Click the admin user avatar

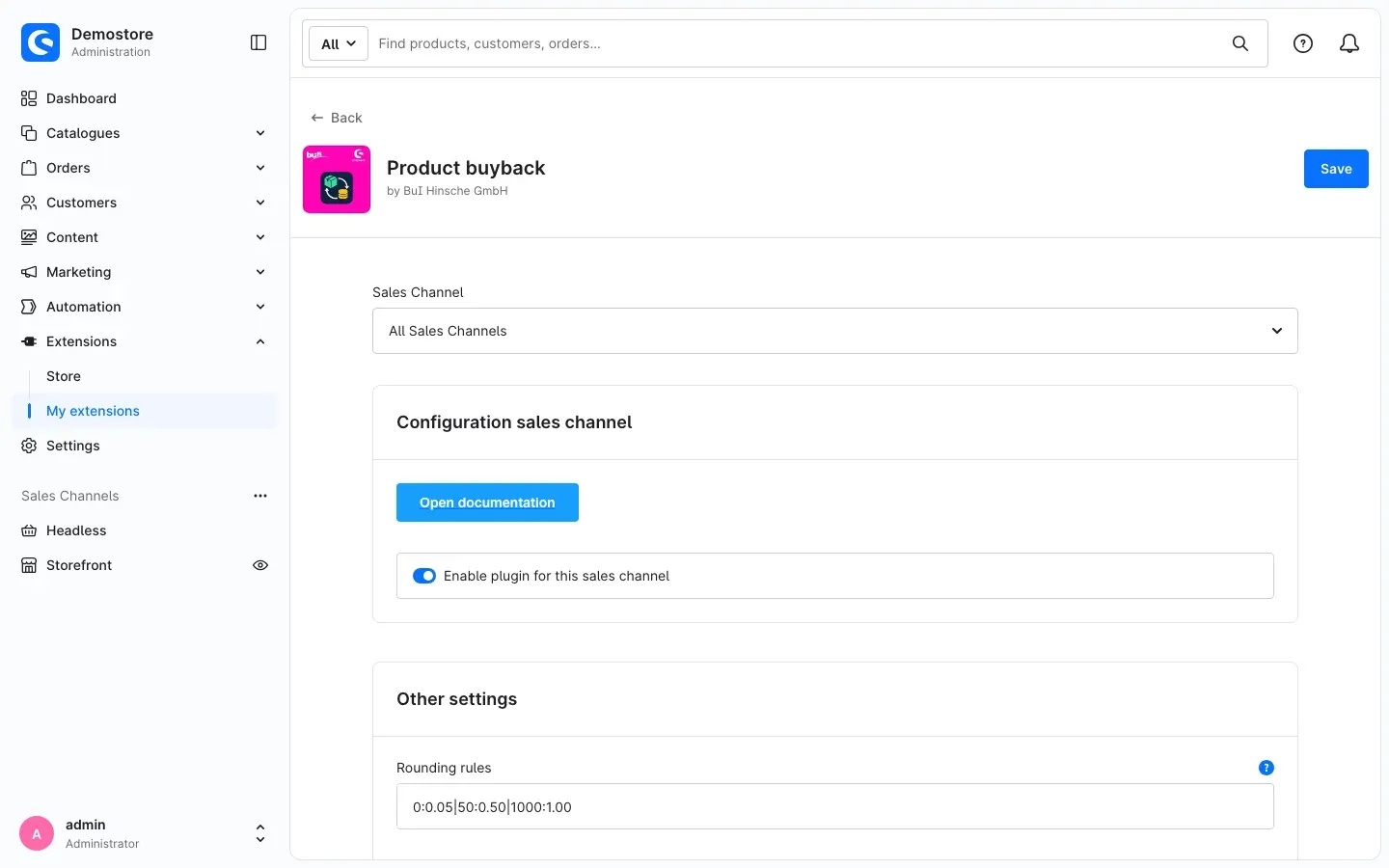[37, 833]
